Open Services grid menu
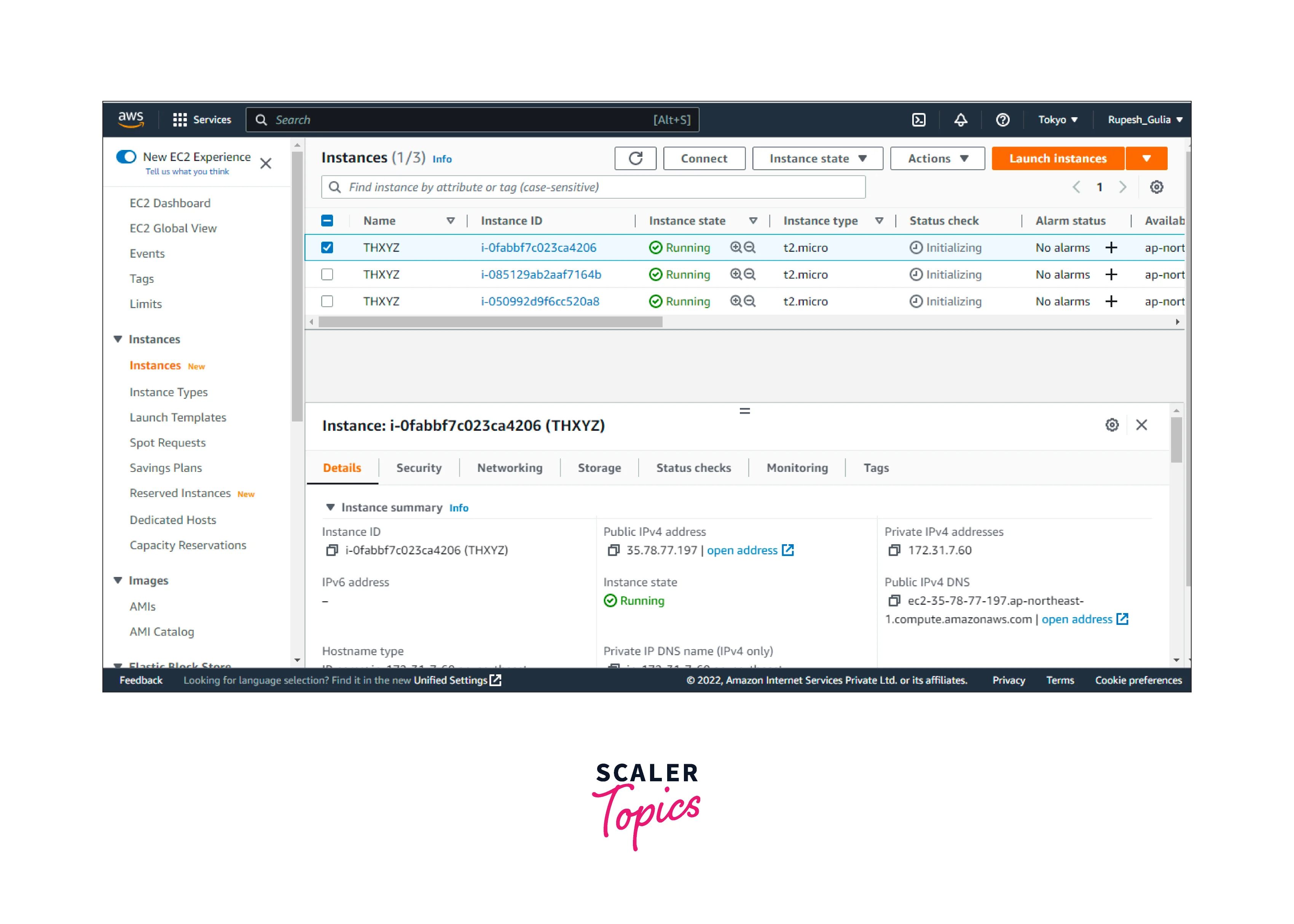Screen dimensions: 1294x924 click(180, 119)
